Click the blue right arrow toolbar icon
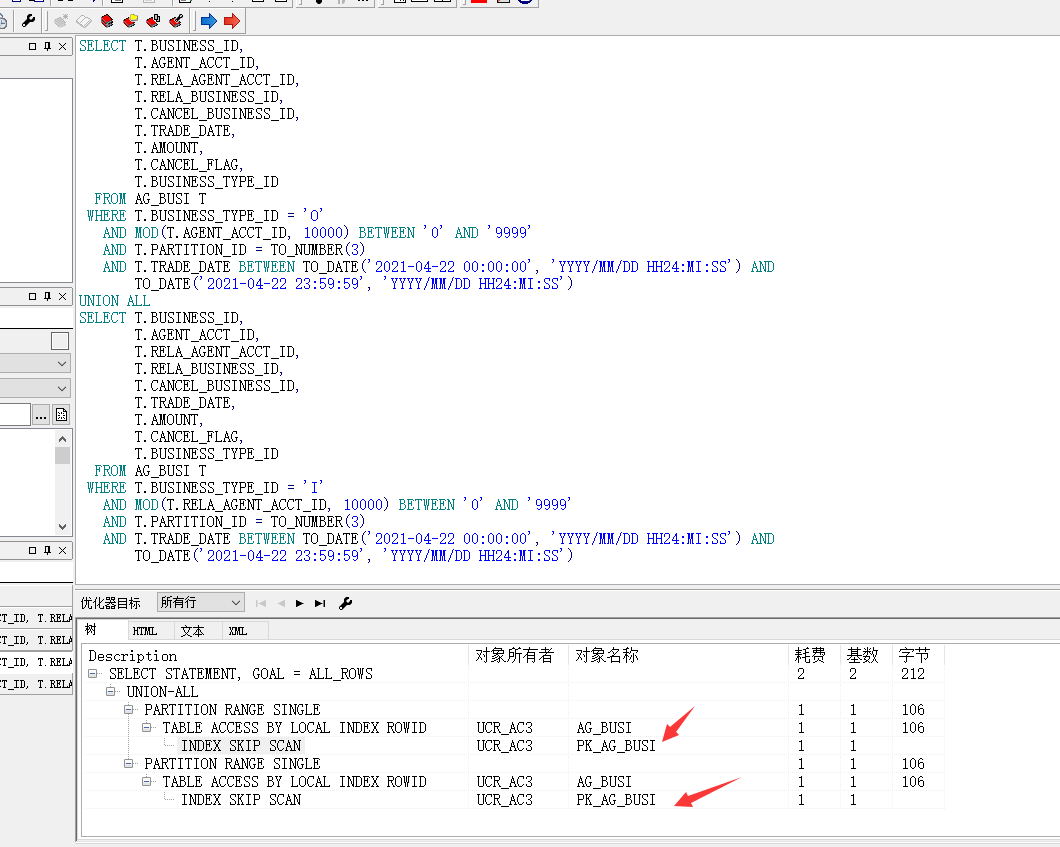The height and width of the screenshot is (847, 1060). click(209, 21)
